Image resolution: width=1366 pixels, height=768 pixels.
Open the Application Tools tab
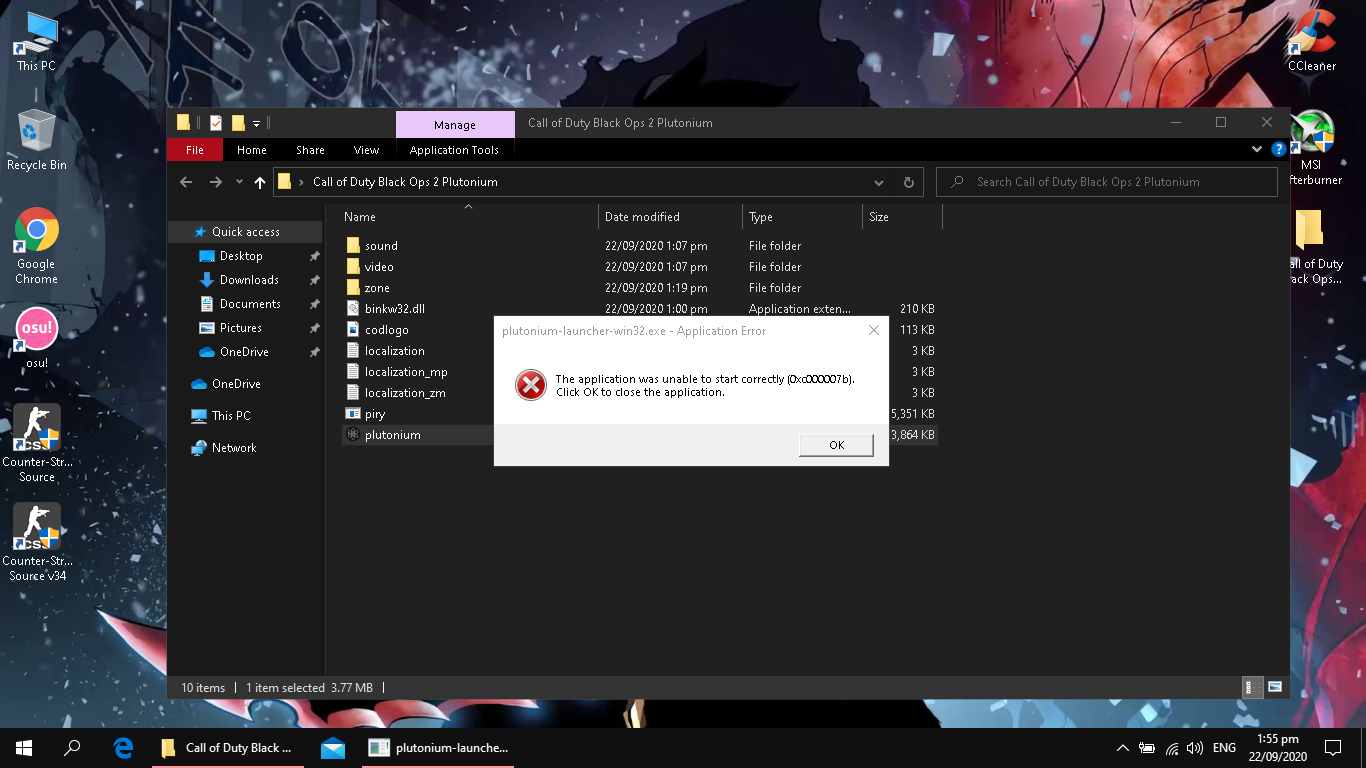click(454, 150)
